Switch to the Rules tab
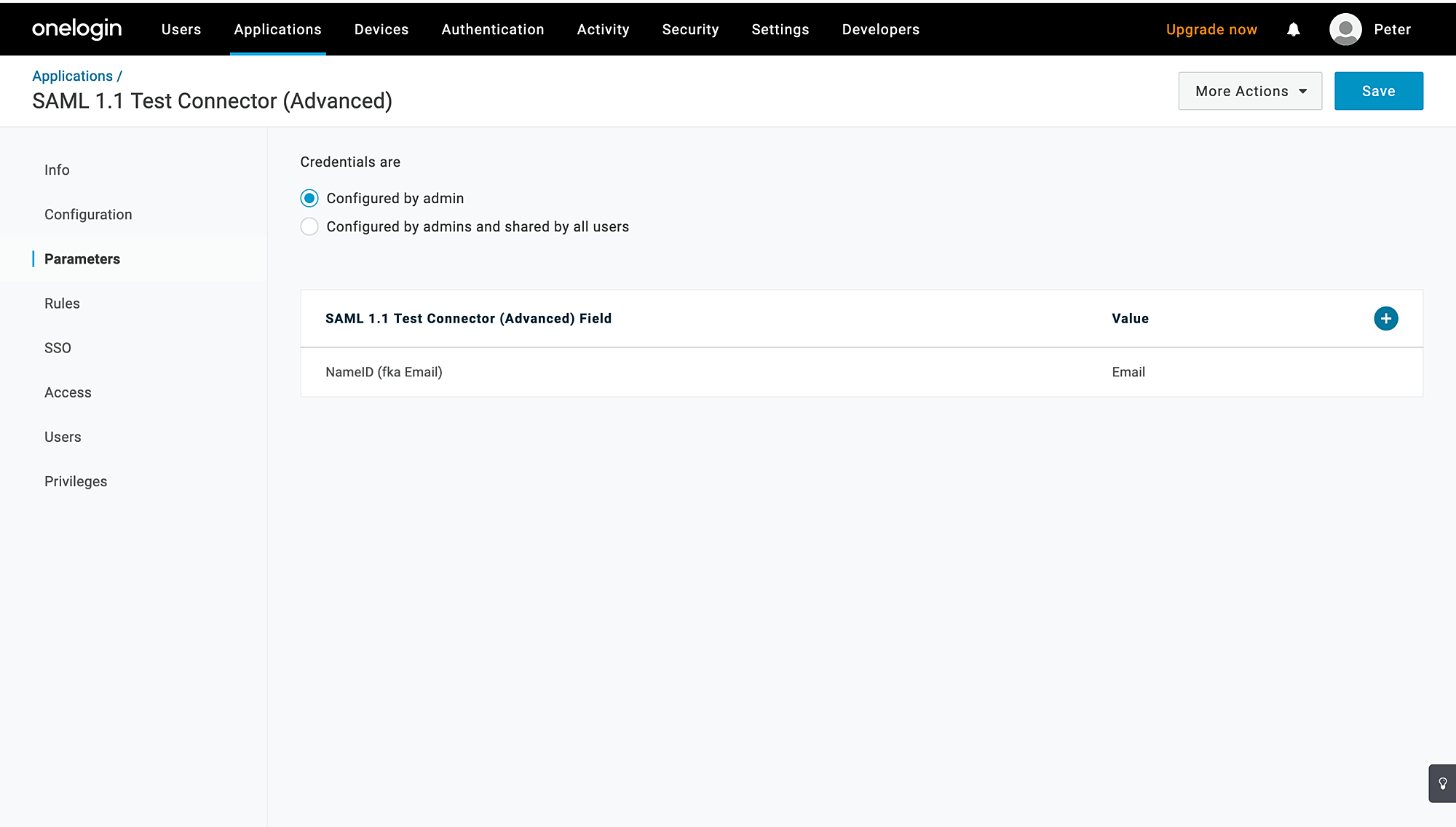This screenshot has height=827, width=1456. click(x=62, y=304)
